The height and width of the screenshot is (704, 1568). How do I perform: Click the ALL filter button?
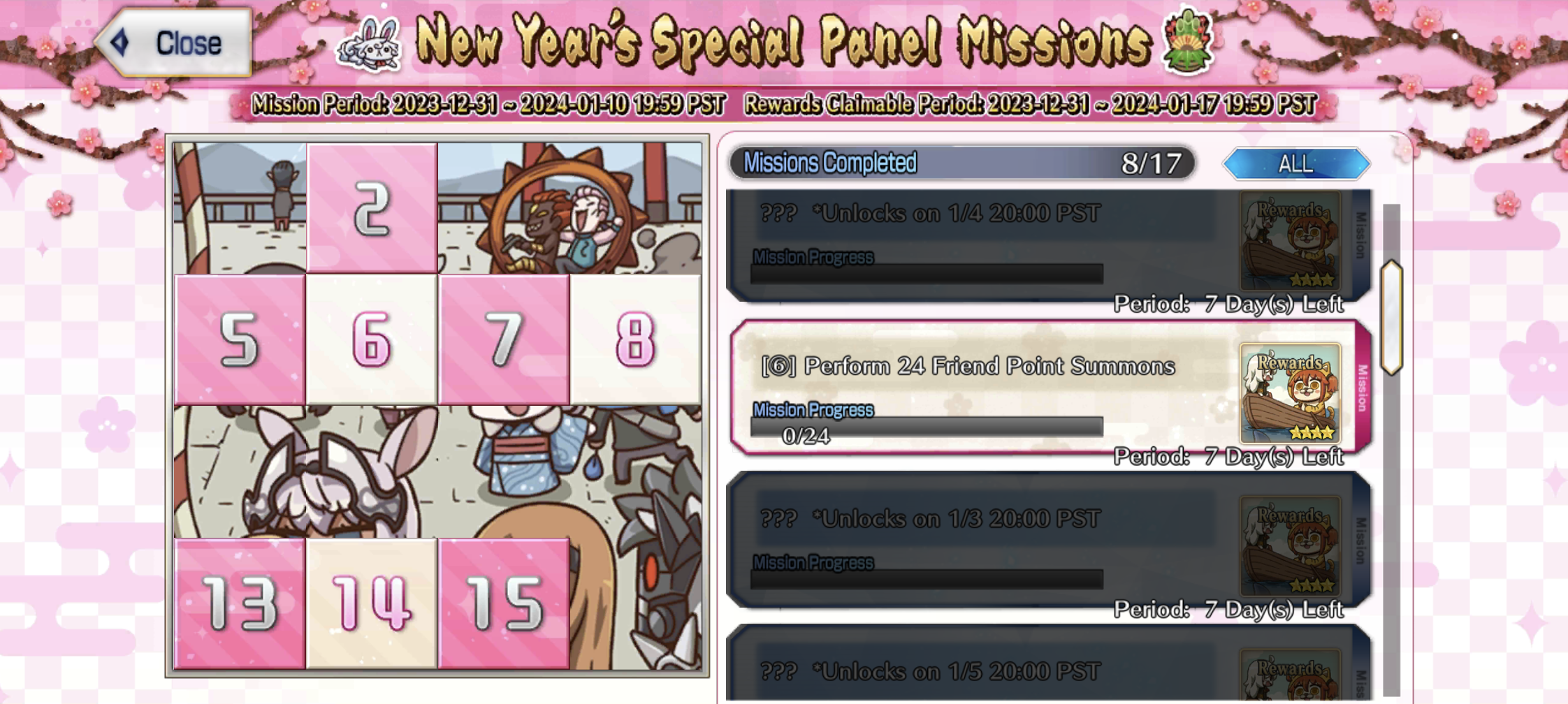click(1296, 163)
